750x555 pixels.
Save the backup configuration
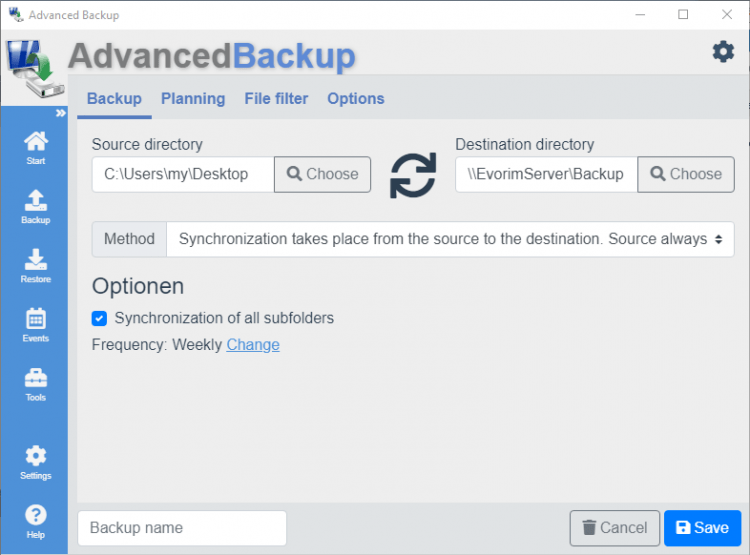702,528
